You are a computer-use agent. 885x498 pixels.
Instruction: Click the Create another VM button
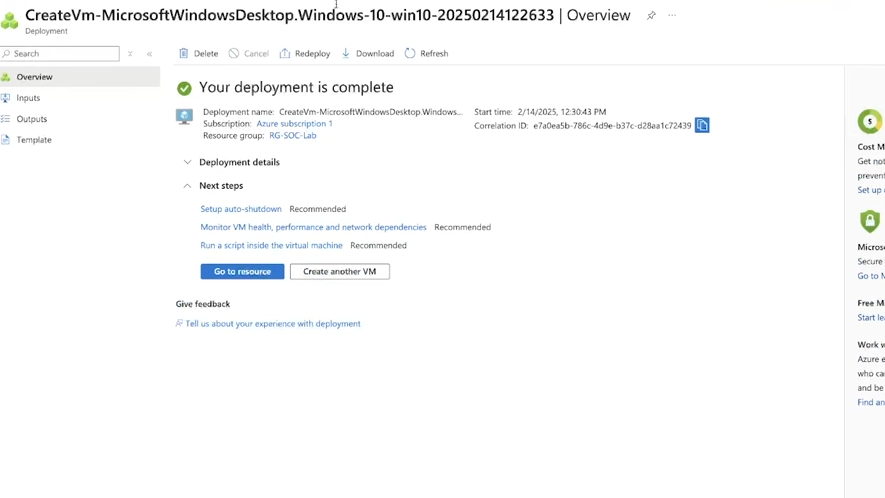[340, 272]
